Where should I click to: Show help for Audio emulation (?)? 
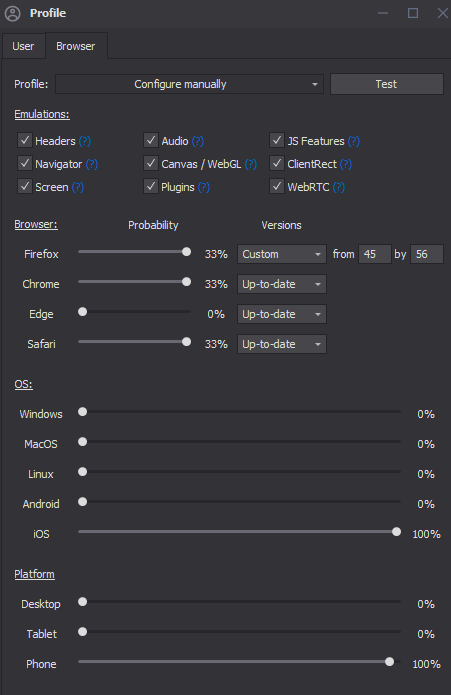198,141
